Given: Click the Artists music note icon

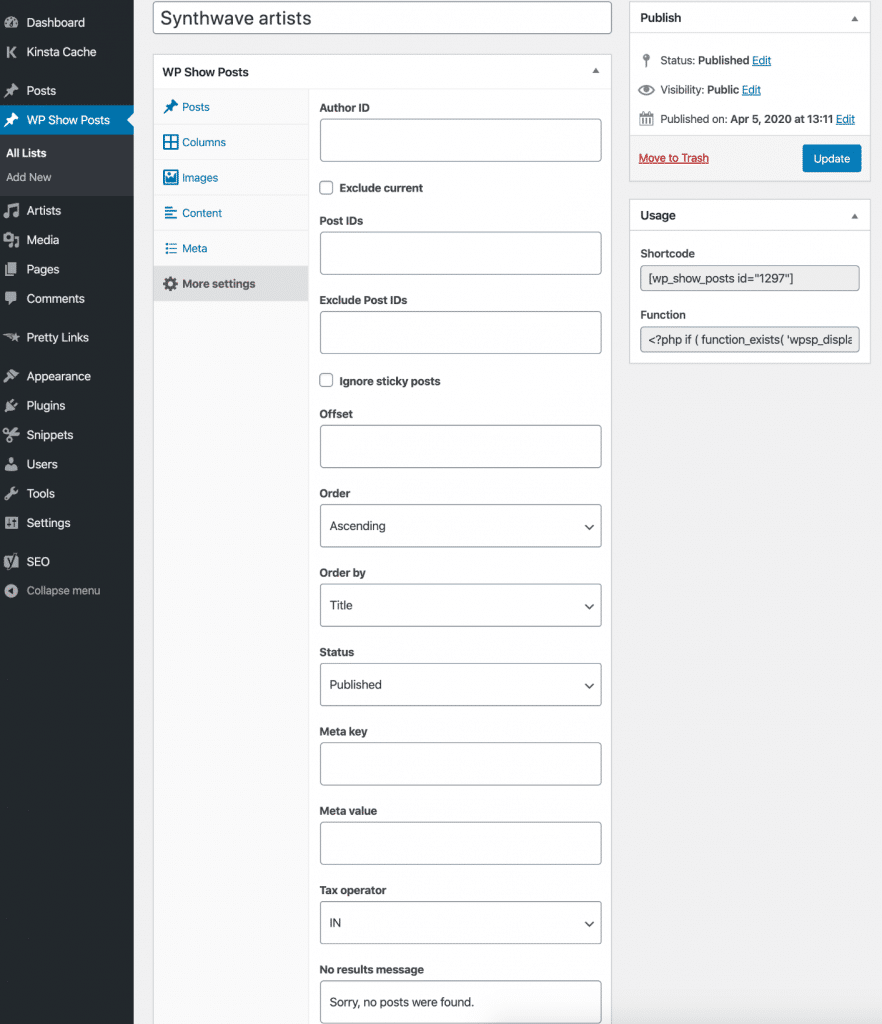Looking at the screenshot, I should [x=11, y=210].
